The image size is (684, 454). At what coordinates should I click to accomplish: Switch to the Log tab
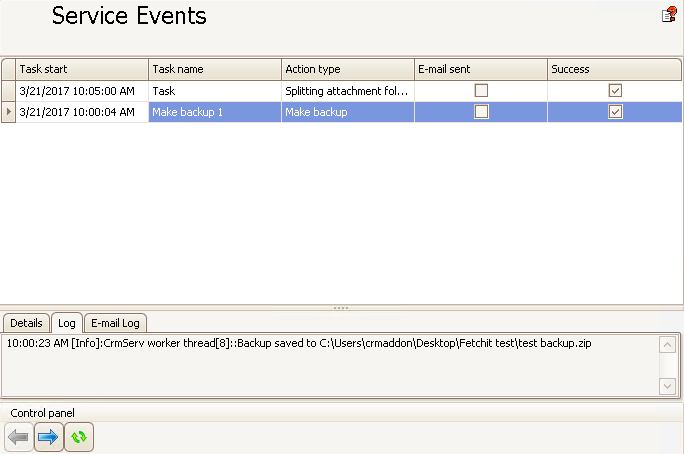click(x=67, y=323)
